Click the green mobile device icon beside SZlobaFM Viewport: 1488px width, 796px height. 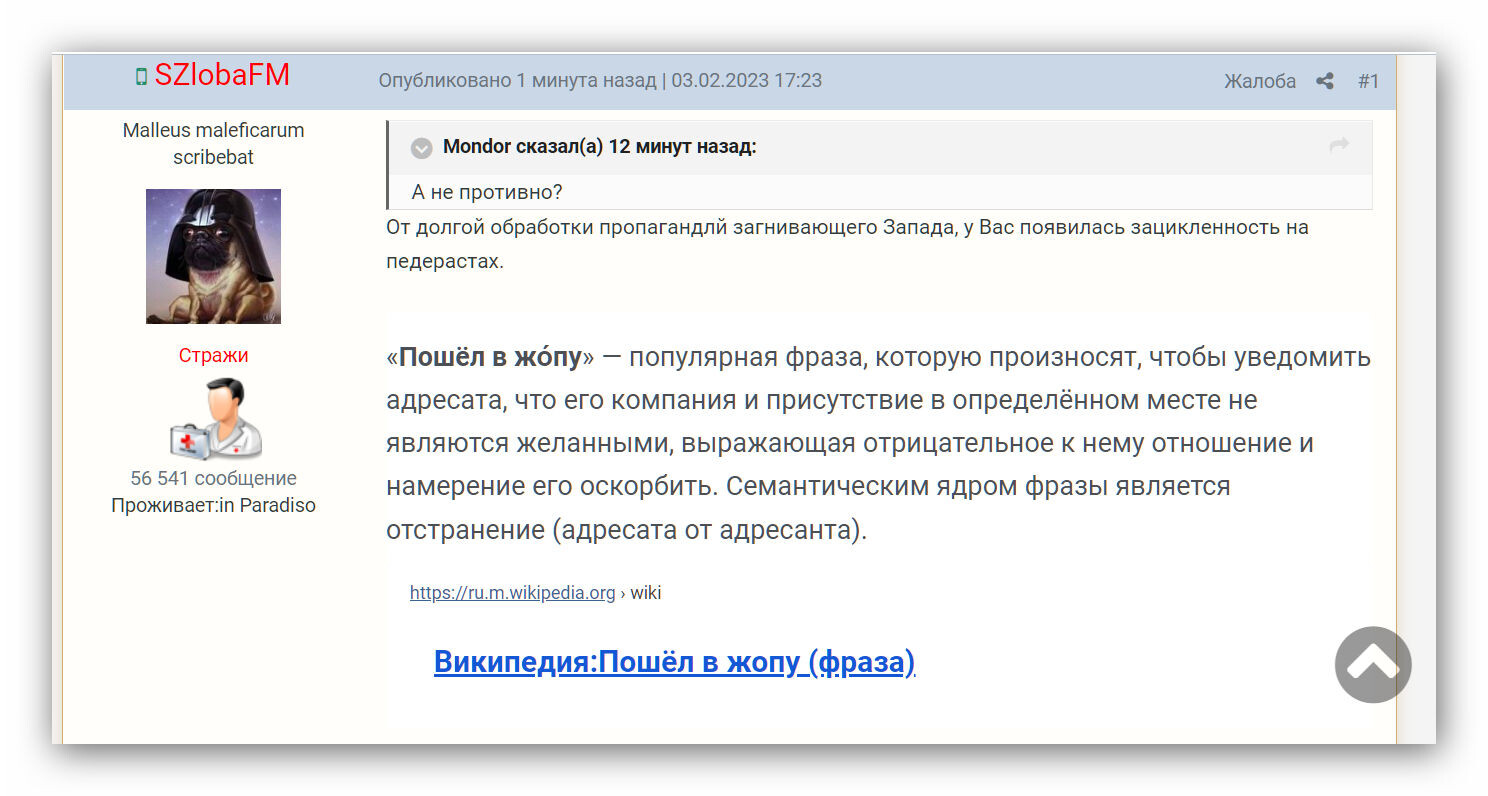click(141, 77)
